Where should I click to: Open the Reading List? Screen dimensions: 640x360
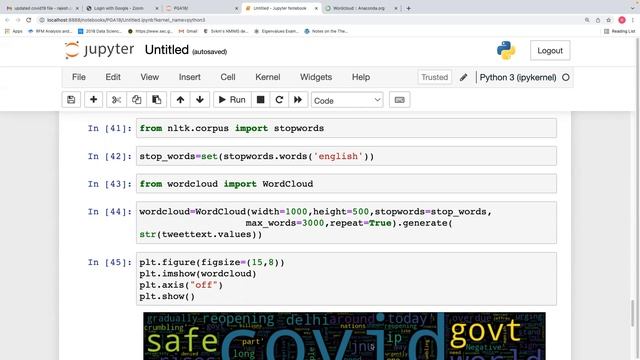[x=619, y=31]
